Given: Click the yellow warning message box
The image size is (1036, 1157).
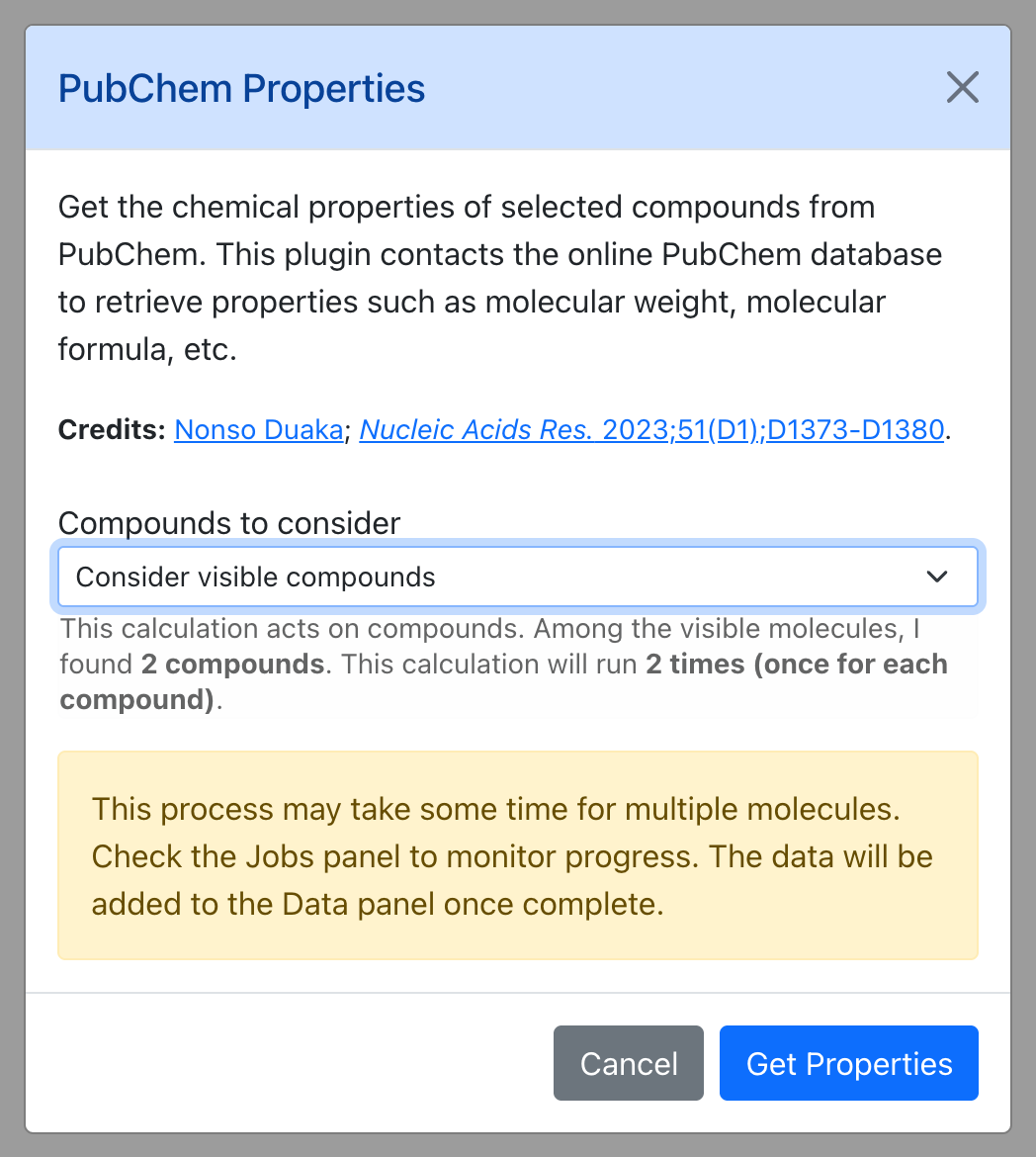Looking at the screenshot, I should 518,856.
